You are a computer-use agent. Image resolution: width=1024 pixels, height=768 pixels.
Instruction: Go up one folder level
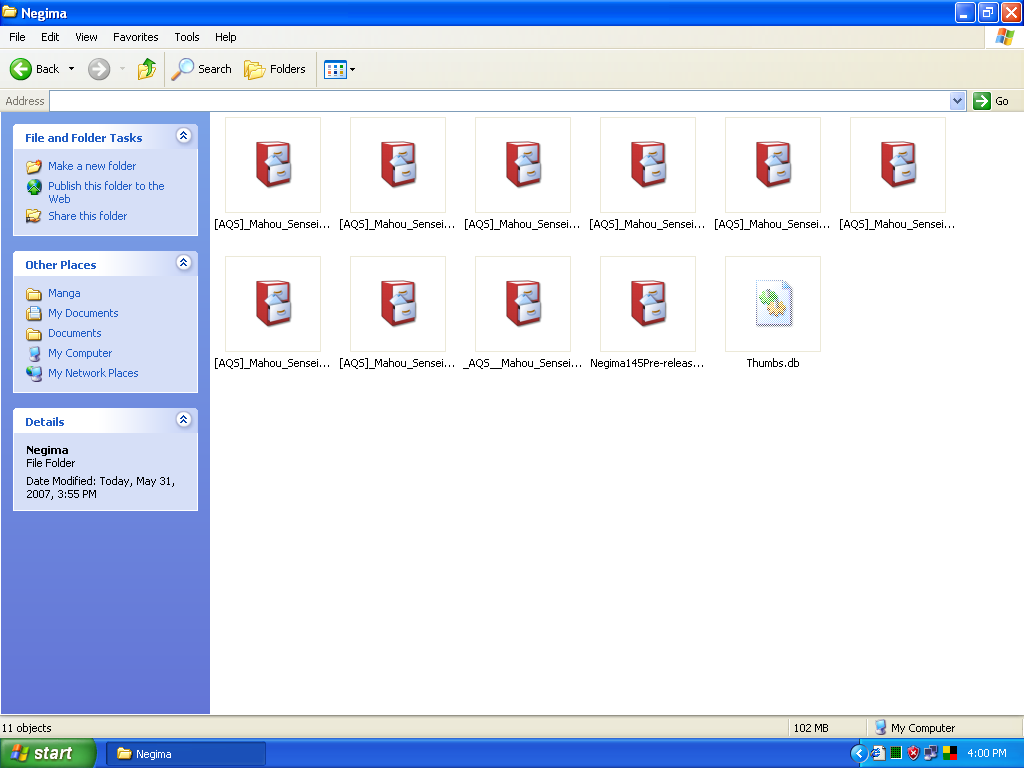[146, 69]
